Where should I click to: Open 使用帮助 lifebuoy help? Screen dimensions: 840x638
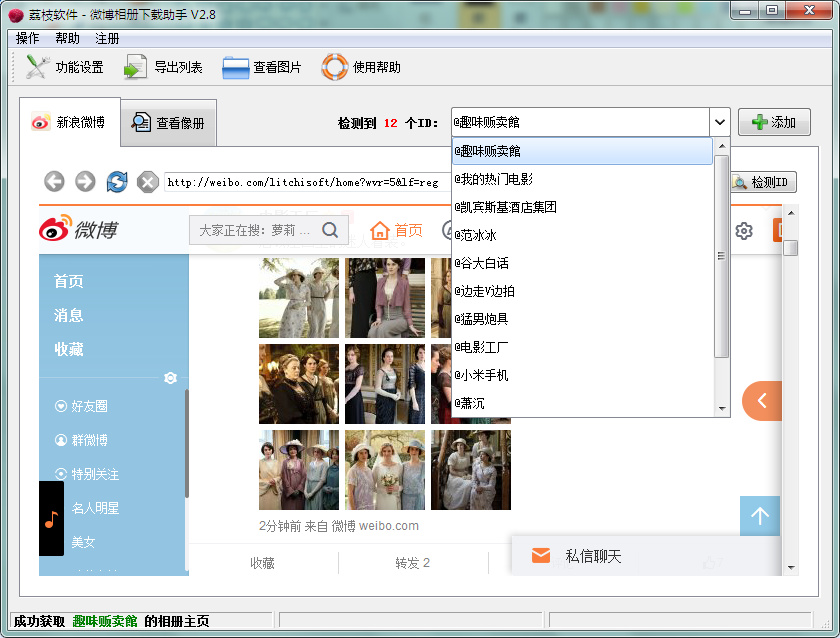click(361, 68)
